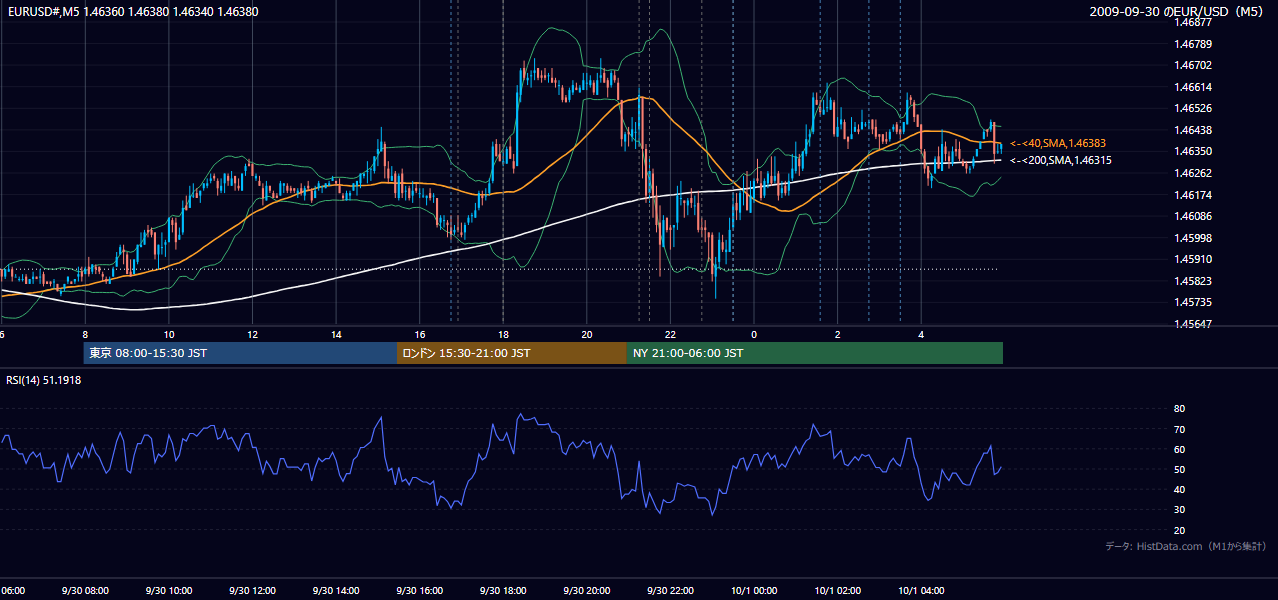Click hour tick 18 under the price chart

pos(503,334)
